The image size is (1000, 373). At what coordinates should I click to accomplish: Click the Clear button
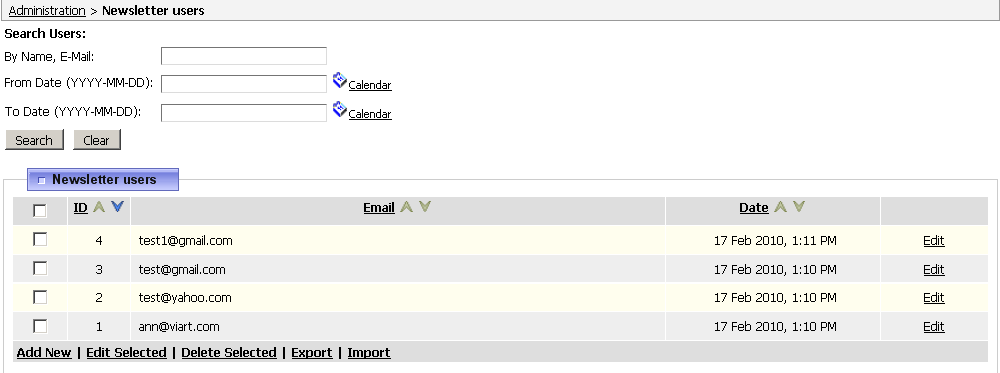point(96,140)
